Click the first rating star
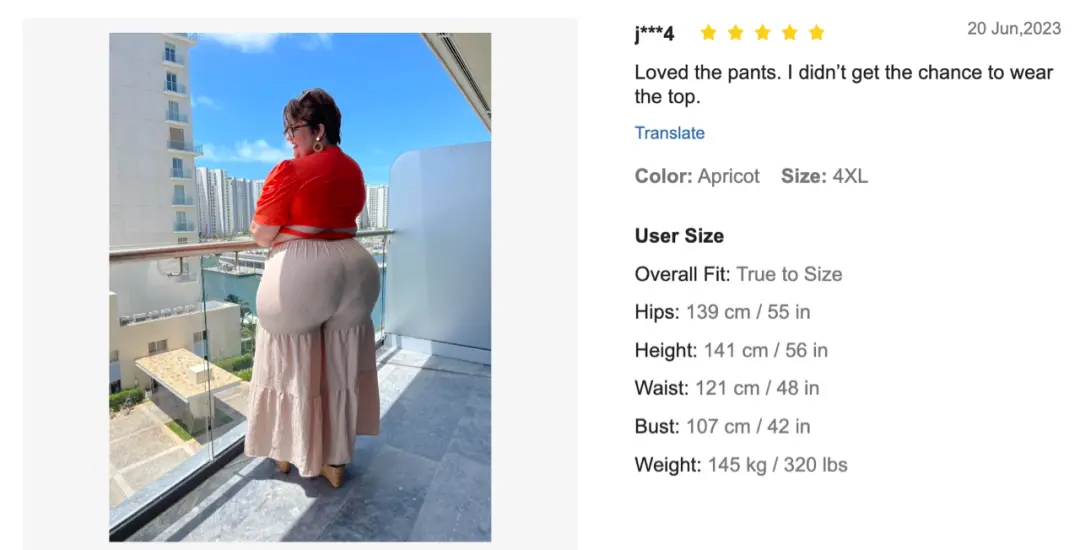This screenshot has height=550, width=1080. [x=708, y=32]
